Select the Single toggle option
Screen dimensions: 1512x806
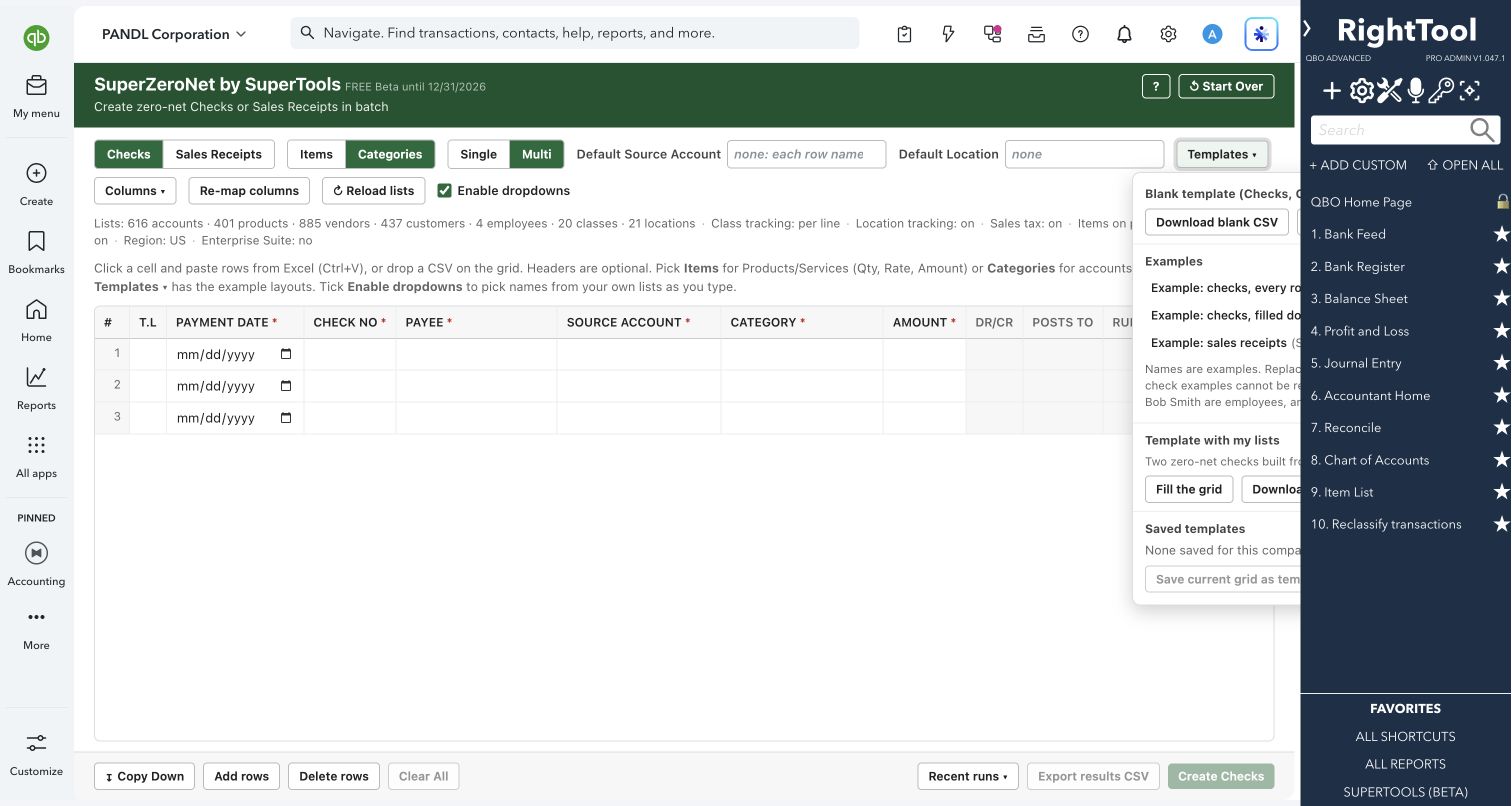click(478, 154)
